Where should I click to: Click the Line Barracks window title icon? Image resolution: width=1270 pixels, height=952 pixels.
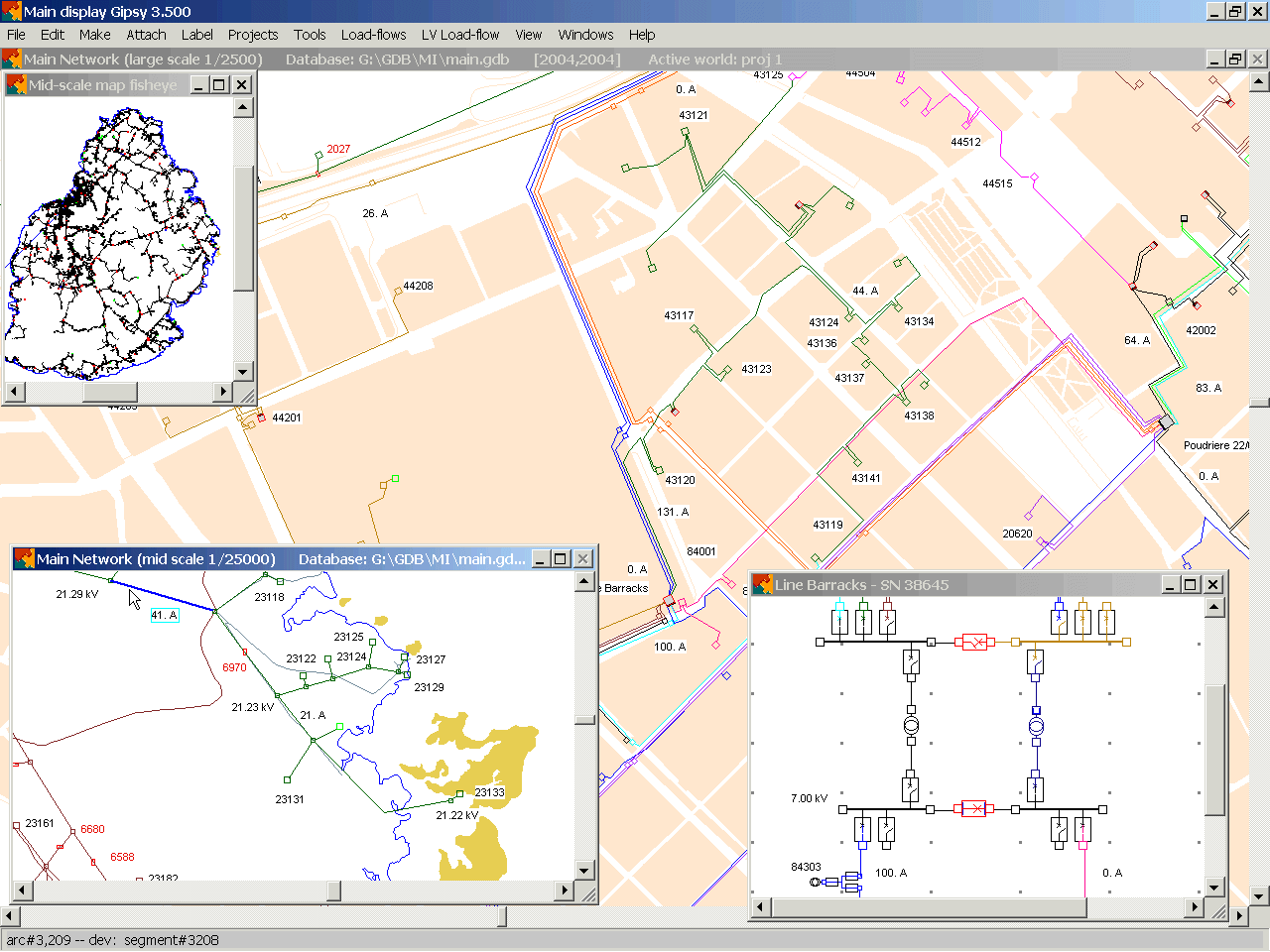tap(763, 585)
